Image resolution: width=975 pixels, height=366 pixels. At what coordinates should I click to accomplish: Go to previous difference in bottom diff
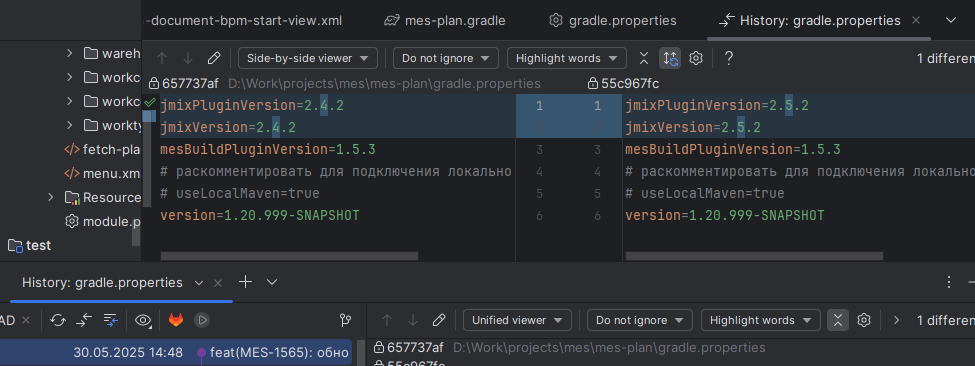[387, 321]
